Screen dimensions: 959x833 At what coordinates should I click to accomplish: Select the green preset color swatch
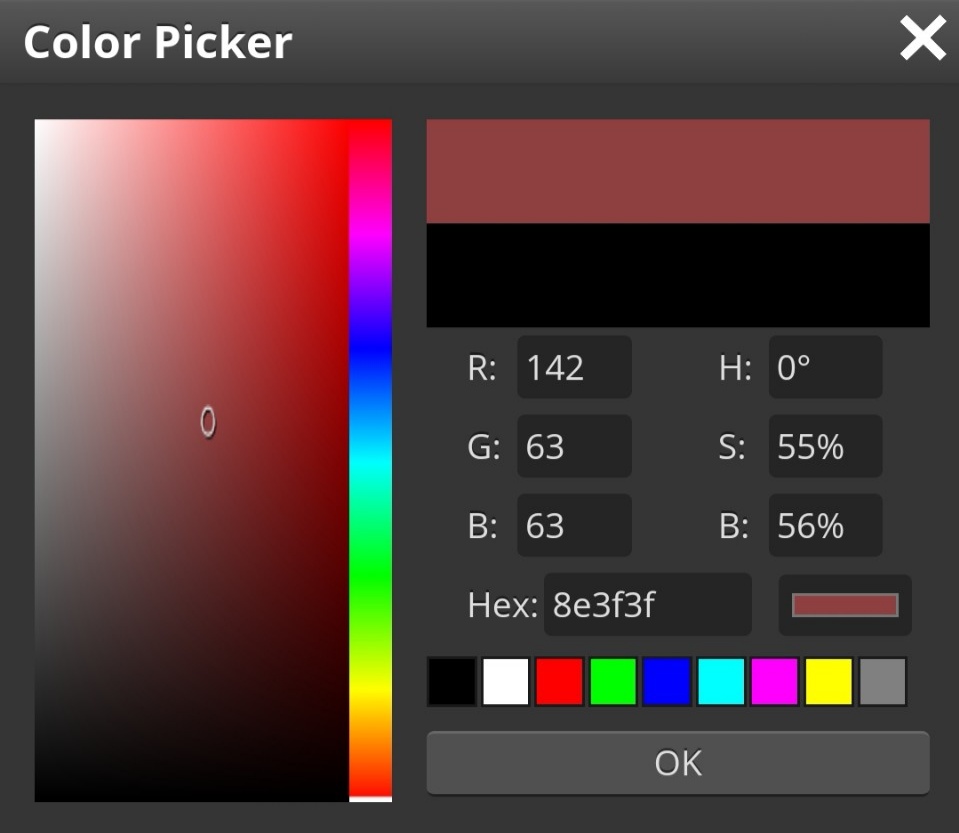[x=613, y=679]
